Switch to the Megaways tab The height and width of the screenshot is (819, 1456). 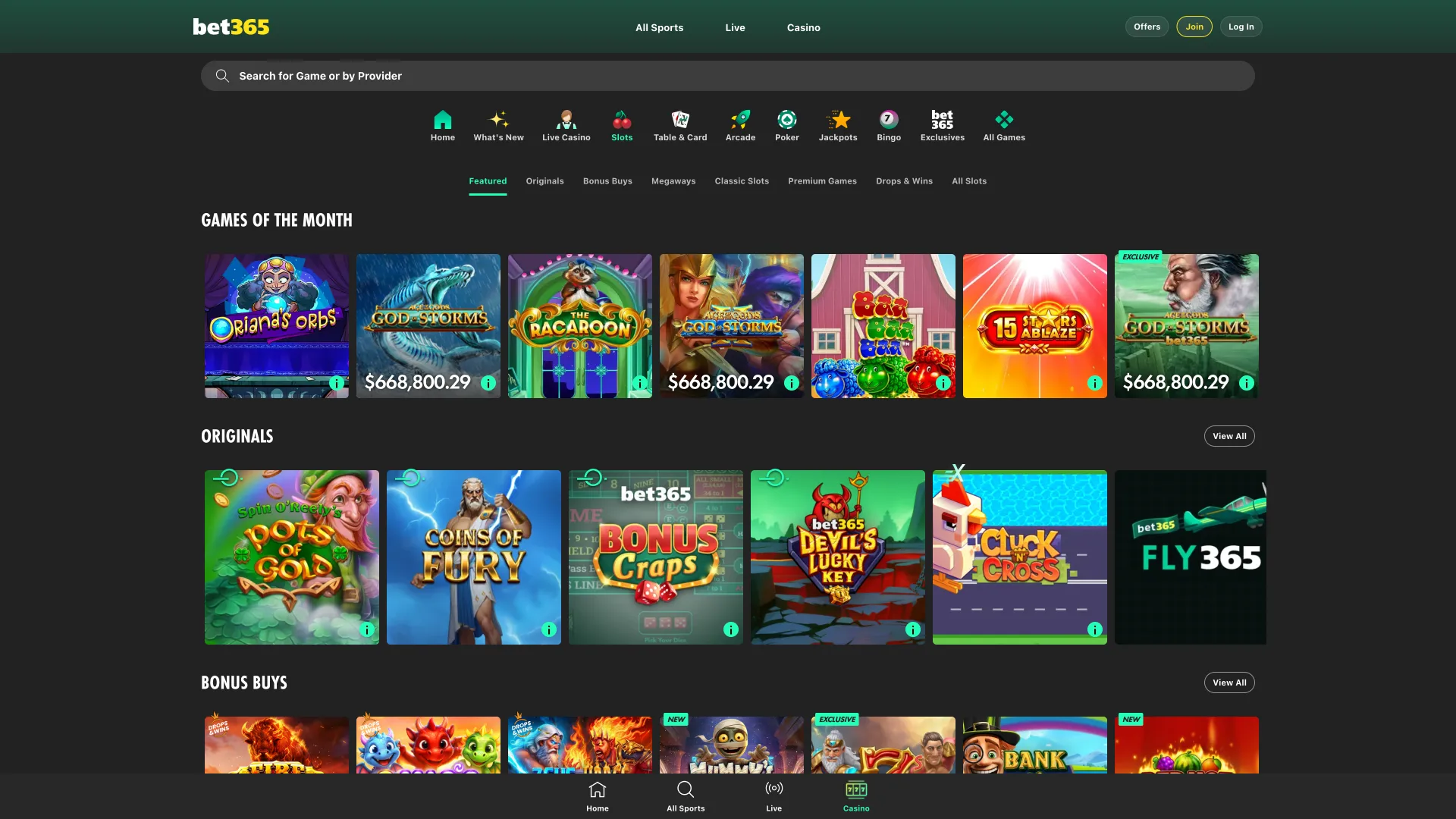tap(673, 181)
